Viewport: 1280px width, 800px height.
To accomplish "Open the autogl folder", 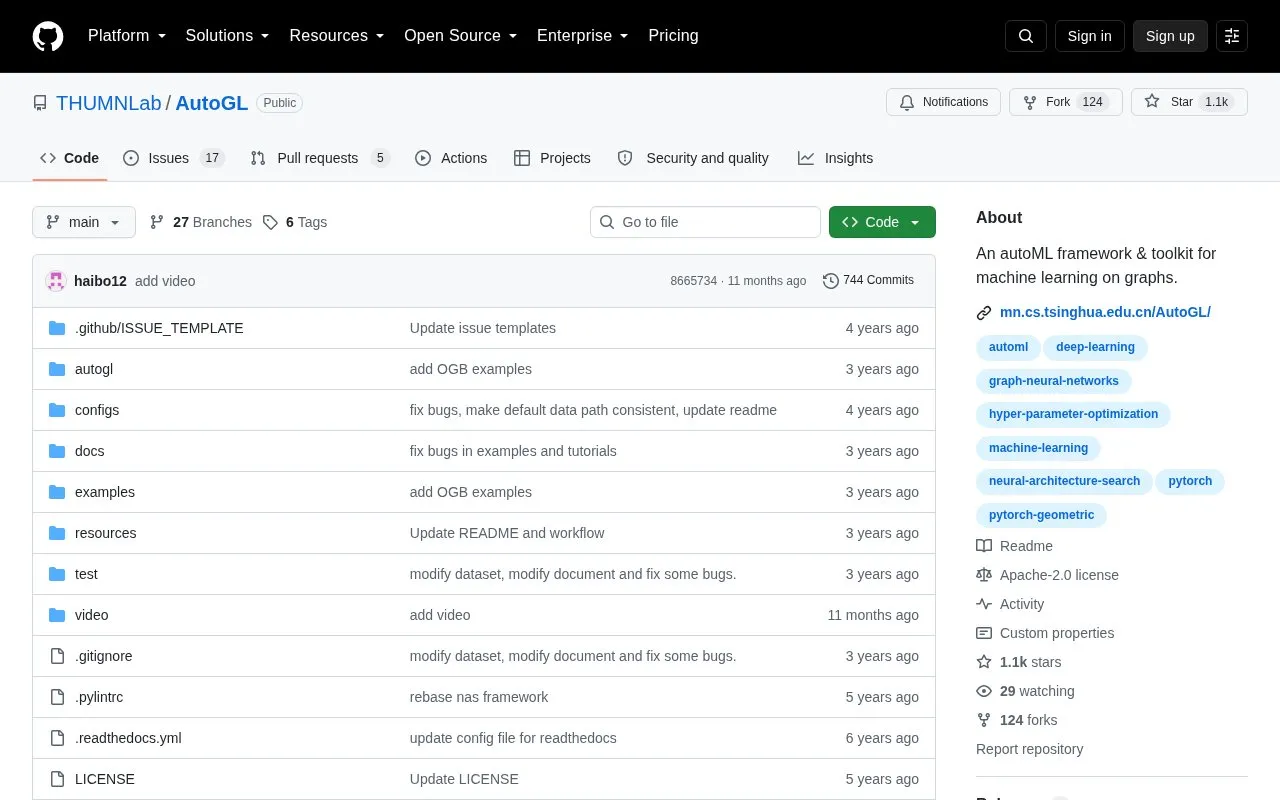I will [94, 369].
